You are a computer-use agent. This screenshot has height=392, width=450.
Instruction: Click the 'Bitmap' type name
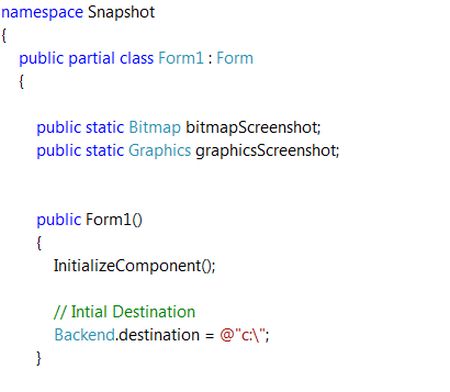[155, 128]
